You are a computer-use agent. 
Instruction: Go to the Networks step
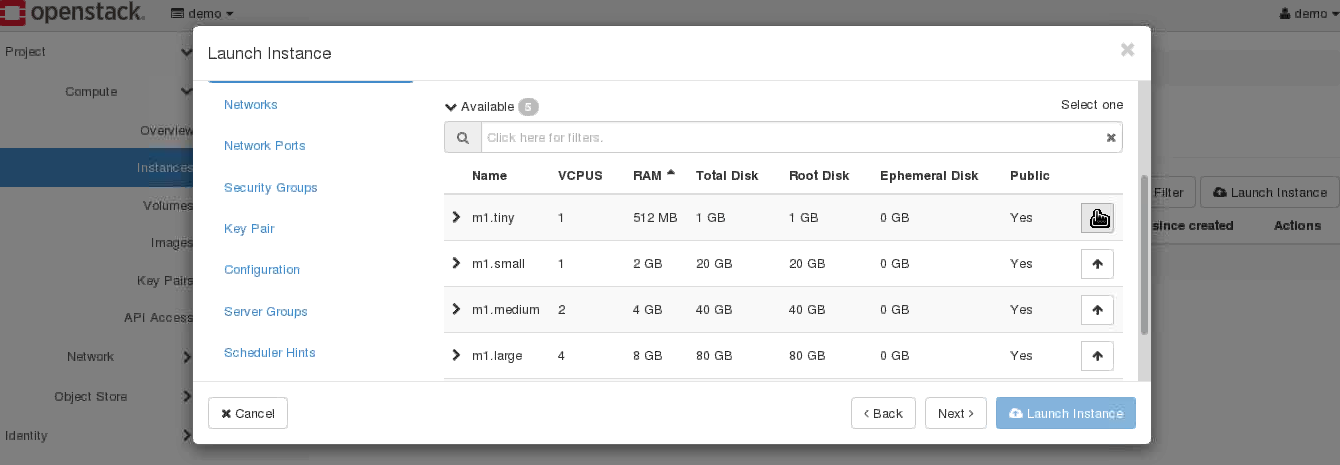(x=251, y=105)
